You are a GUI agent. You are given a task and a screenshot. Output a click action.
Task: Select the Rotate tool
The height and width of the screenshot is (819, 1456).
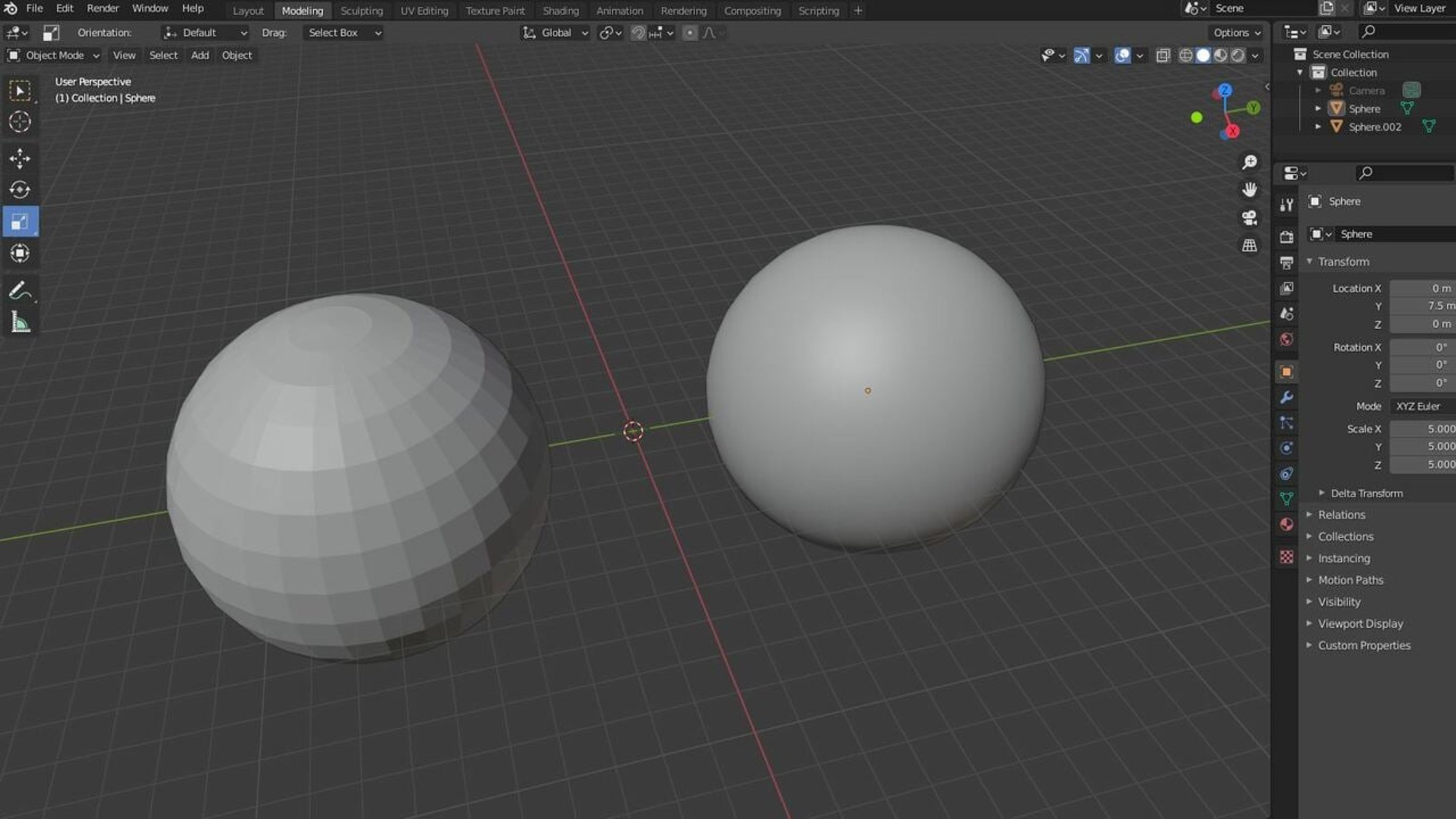click(20, 189)
